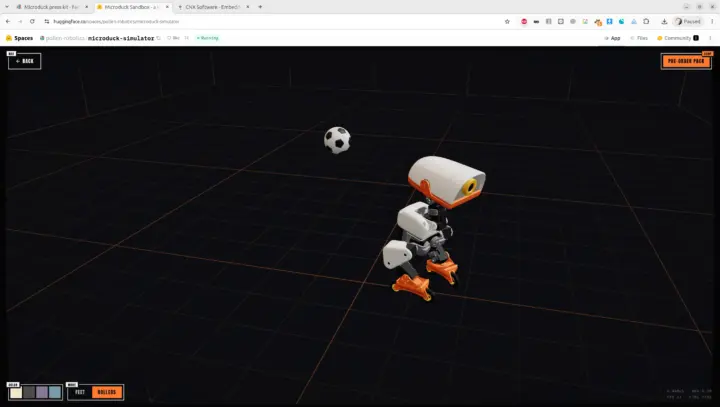
Task: Open the pollen-robotics owner link
Action: click(65, 38)
